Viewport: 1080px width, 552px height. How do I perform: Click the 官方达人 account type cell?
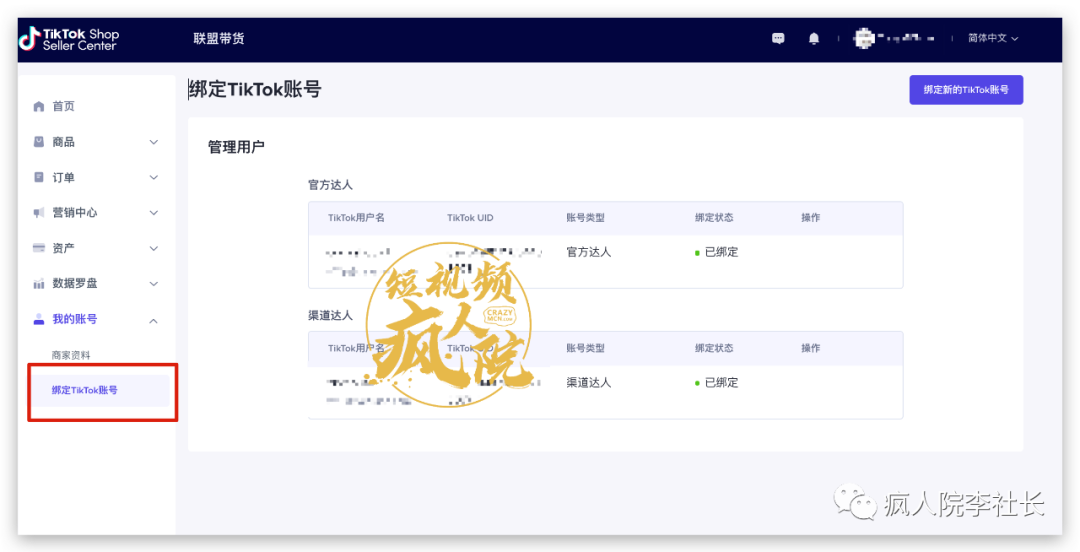(589, 252)
